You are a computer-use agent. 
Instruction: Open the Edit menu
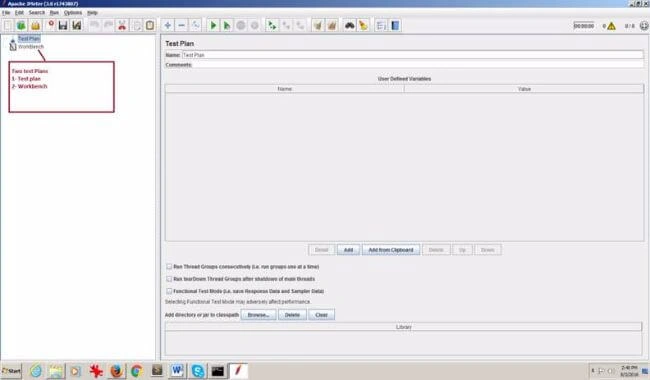tap(19, 13)
